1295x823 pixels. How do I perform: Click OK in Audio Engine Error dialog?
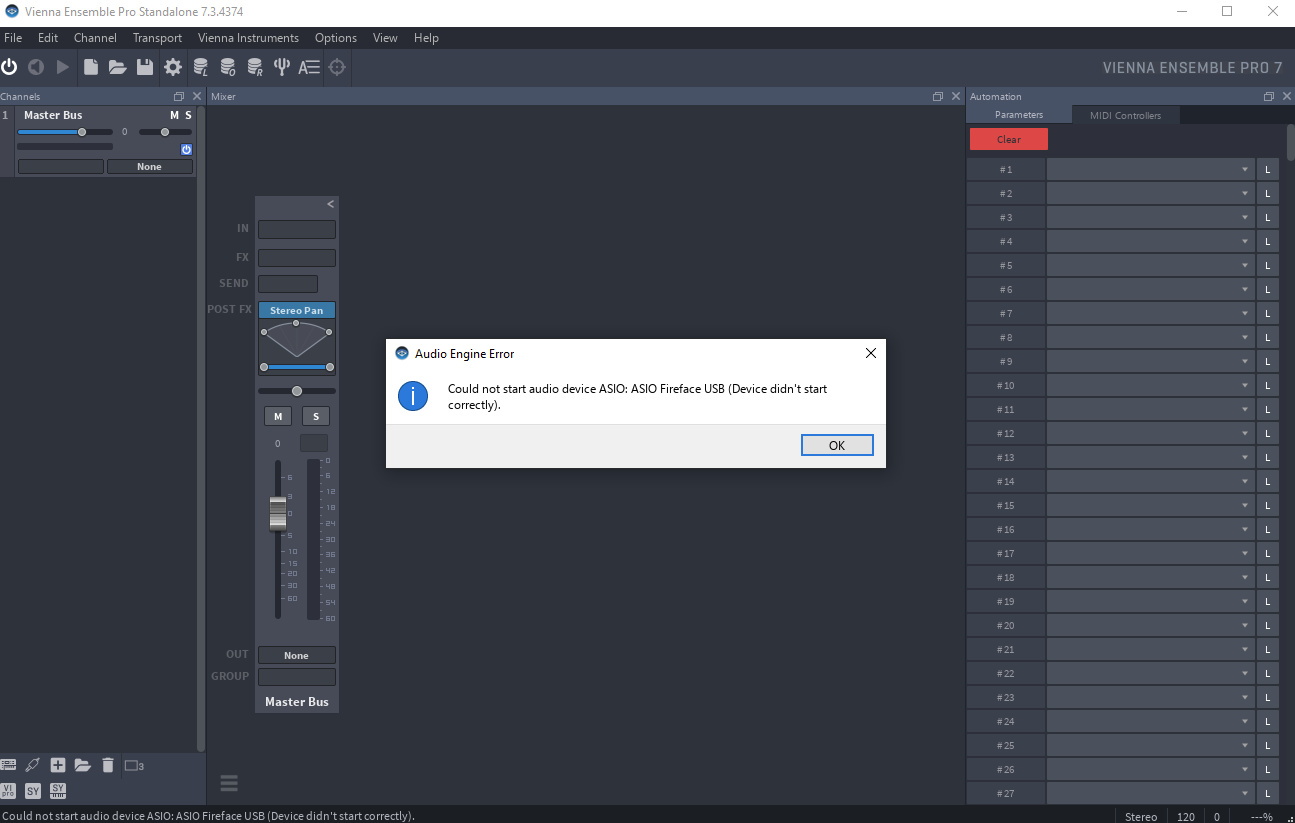(x=837, y=445)
